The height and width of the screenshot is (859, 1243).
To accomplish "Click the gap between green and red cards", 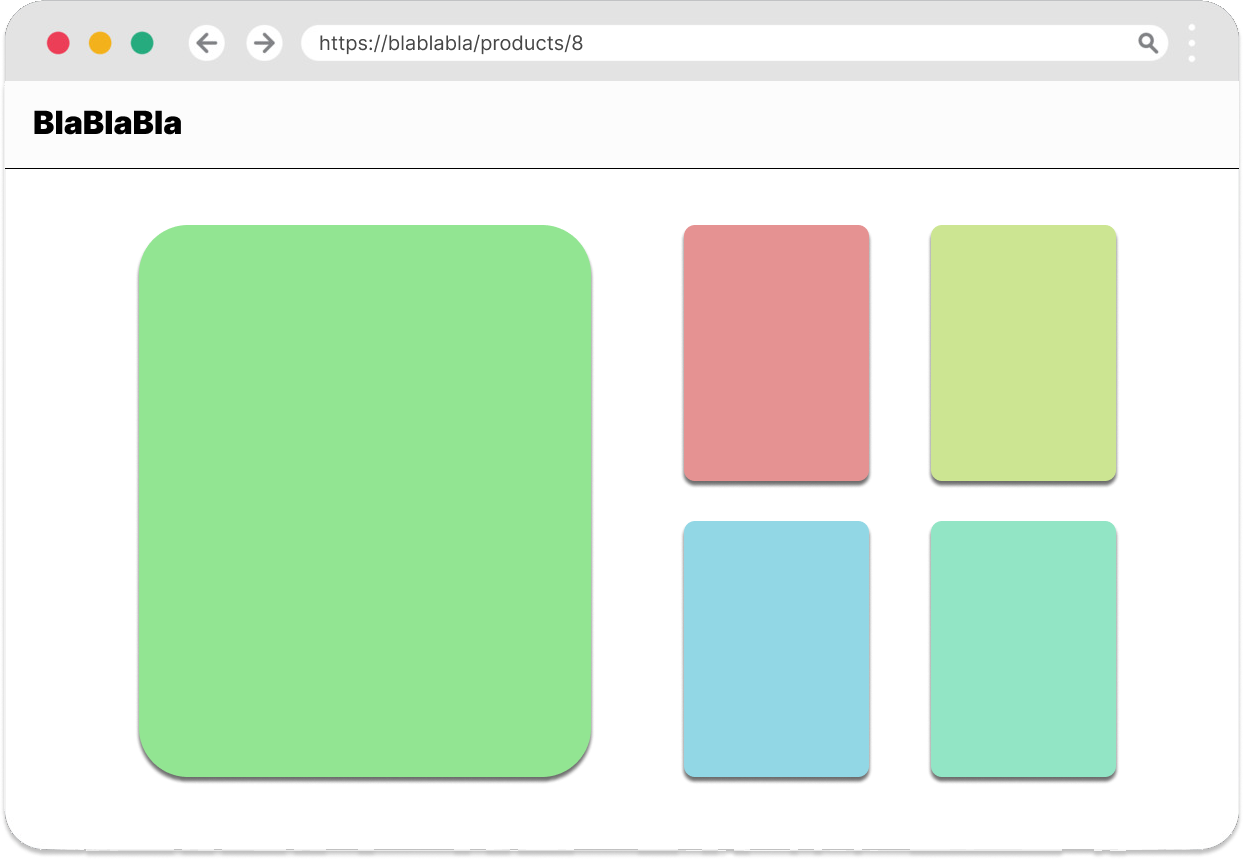I will click(x=637, y=500).
